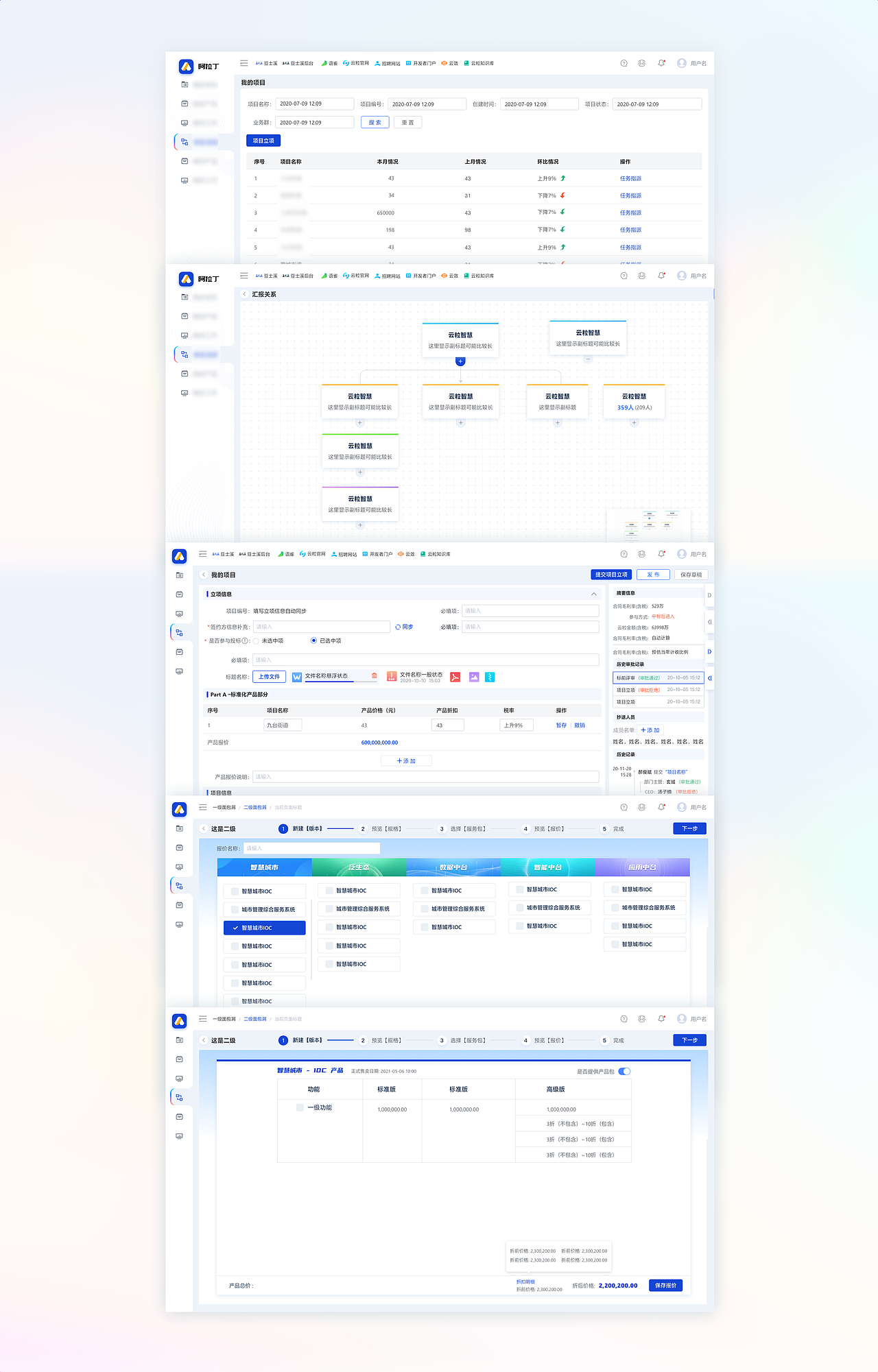Select 应用中台 category tab
Screen dimensions: 878x1372
(642, 867)
